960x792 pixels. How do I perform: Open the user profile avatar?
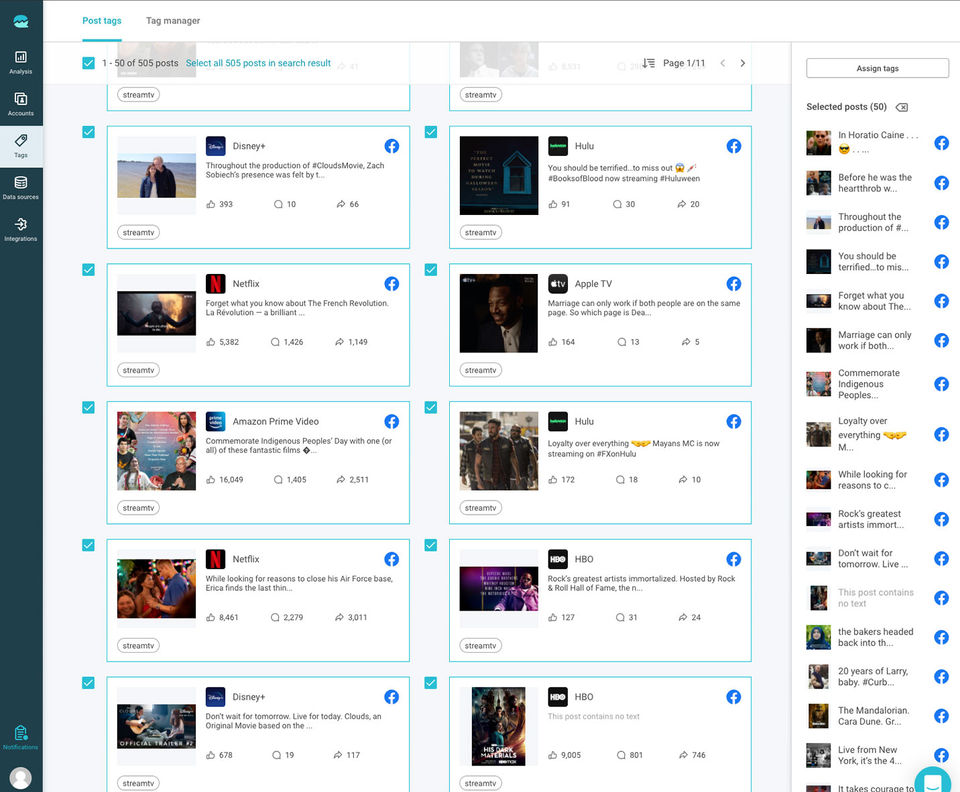coord(21,778)
